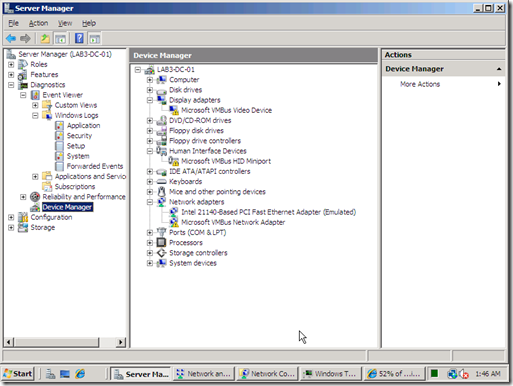The width and height of the screenshot is (513, 386).
Task: Open the File menu
Action: click(x=13, y=23)
